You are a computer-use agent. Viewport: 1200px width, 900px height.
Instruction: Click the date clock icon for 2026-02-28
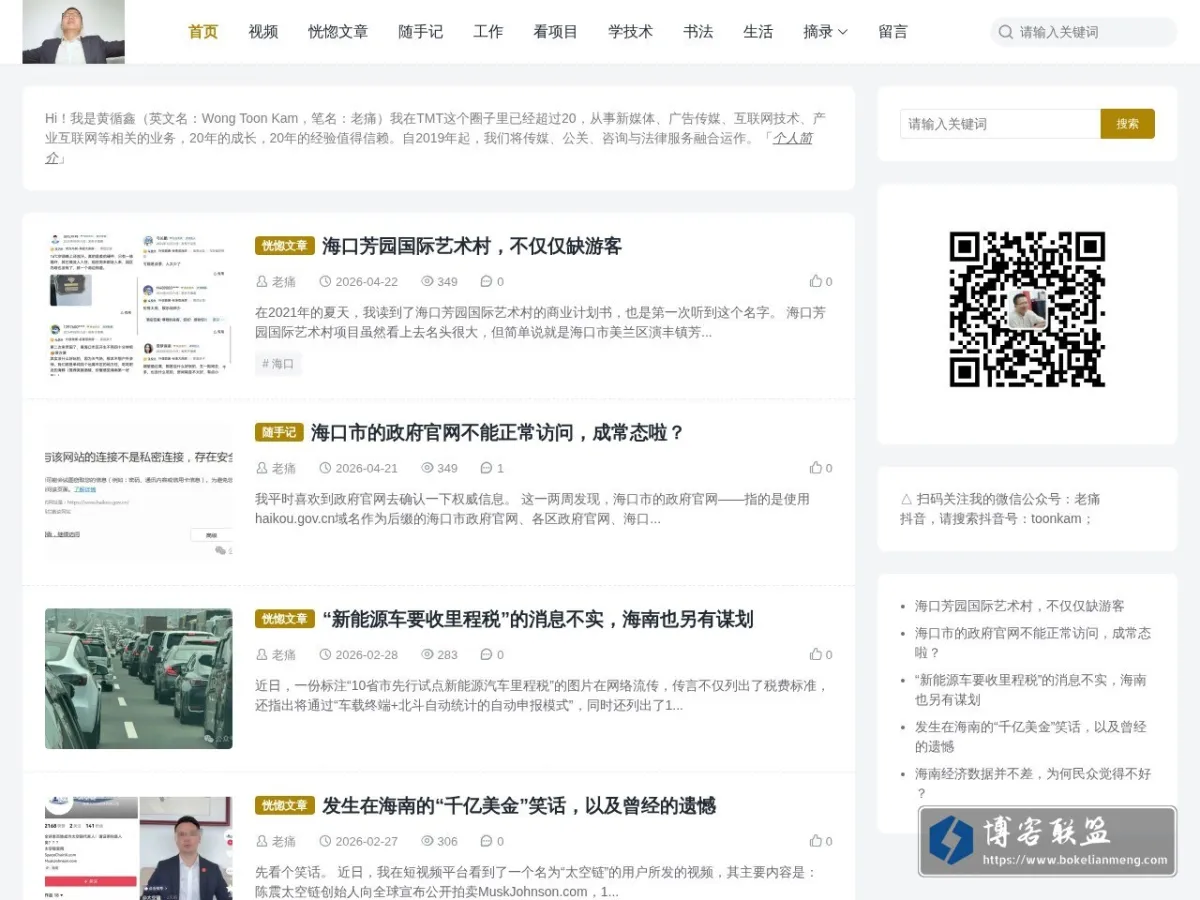(x=325, y=655)
